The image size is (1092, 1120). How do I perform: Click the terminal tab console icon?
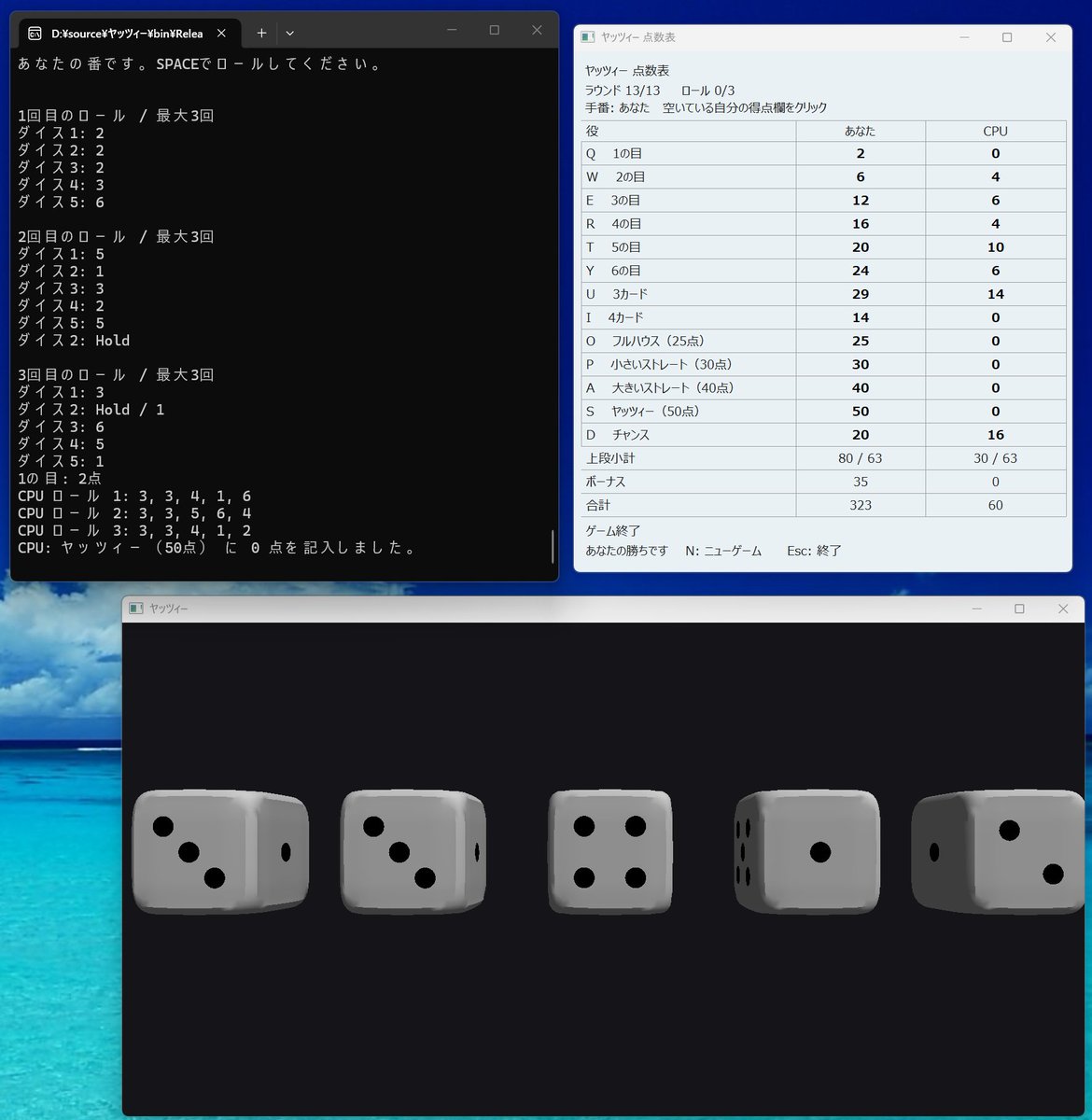coord(35,34)
